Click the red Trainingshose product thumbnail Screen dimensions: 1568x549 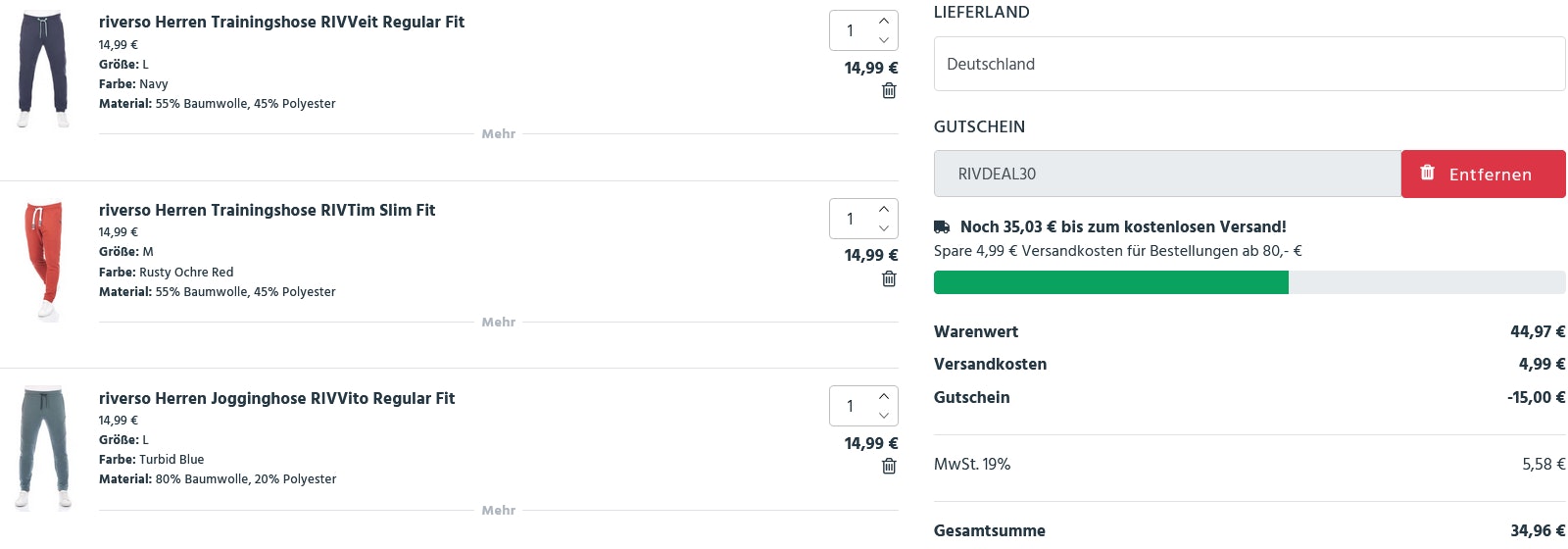click(x=43, y=260)
